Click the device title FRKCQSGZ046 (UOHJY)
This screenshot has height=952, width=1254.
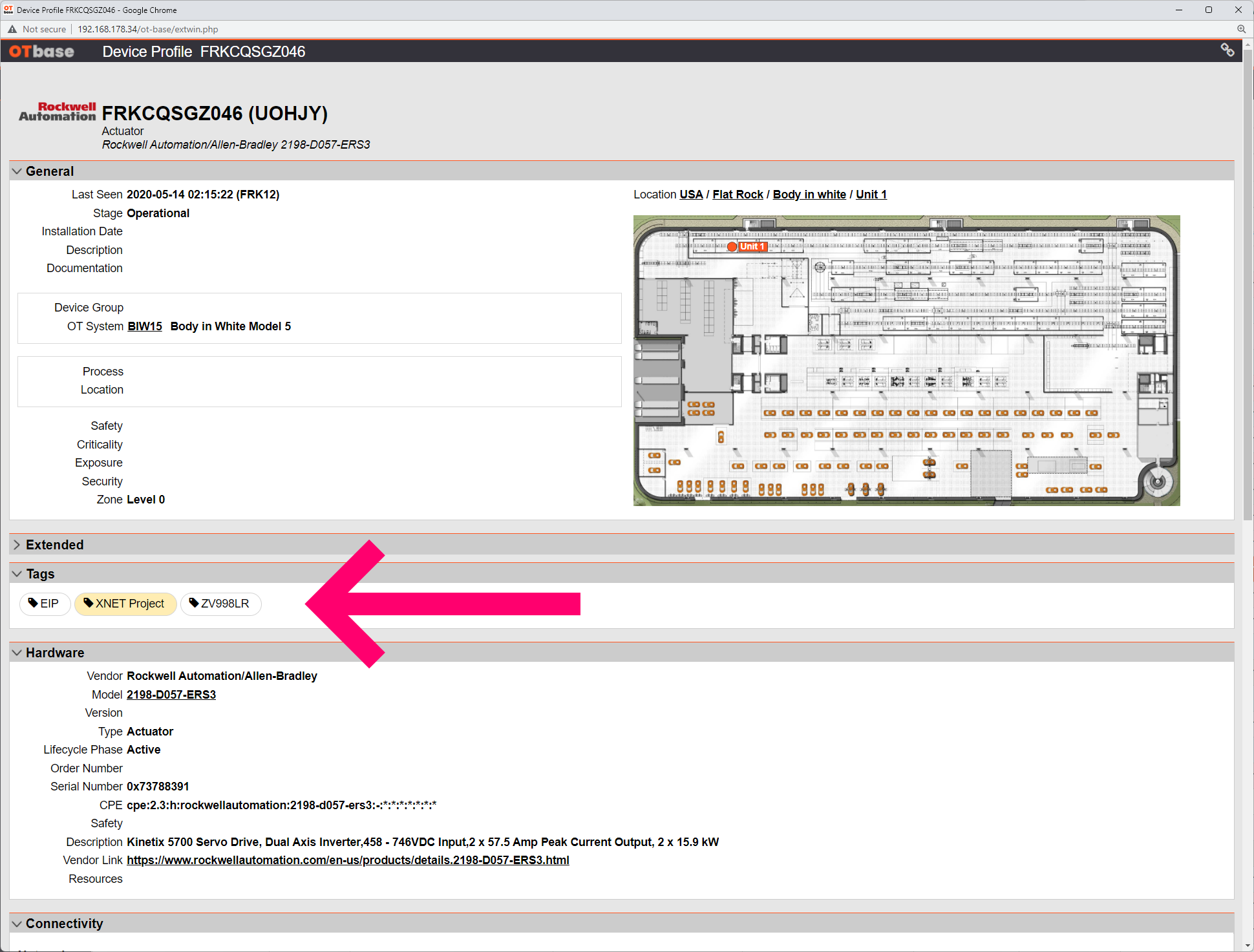click(215, 113)
